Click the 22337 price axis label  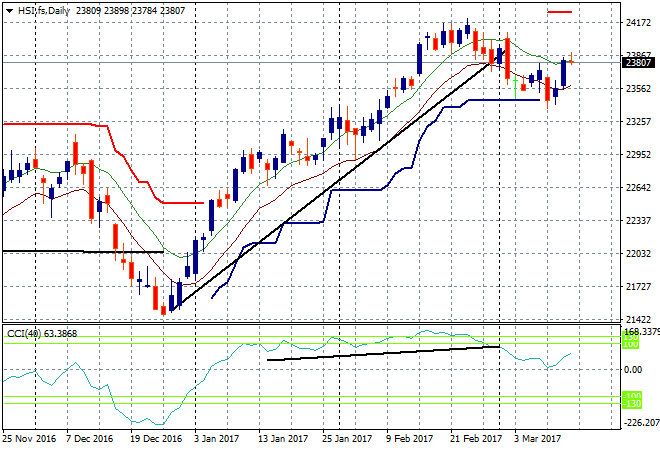click(639, 221)
